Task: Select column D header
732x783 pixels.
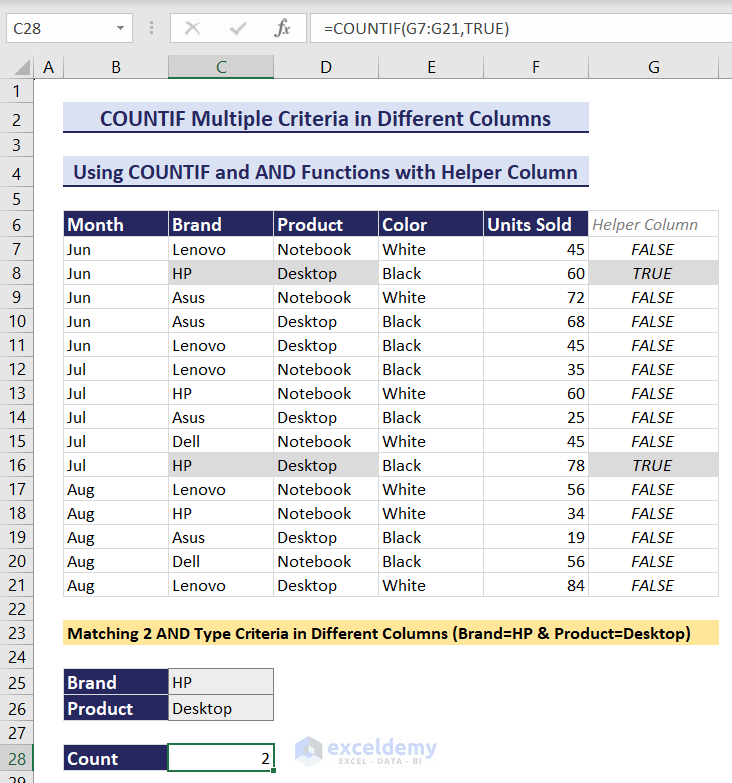Action: click(x=326, y=67)
